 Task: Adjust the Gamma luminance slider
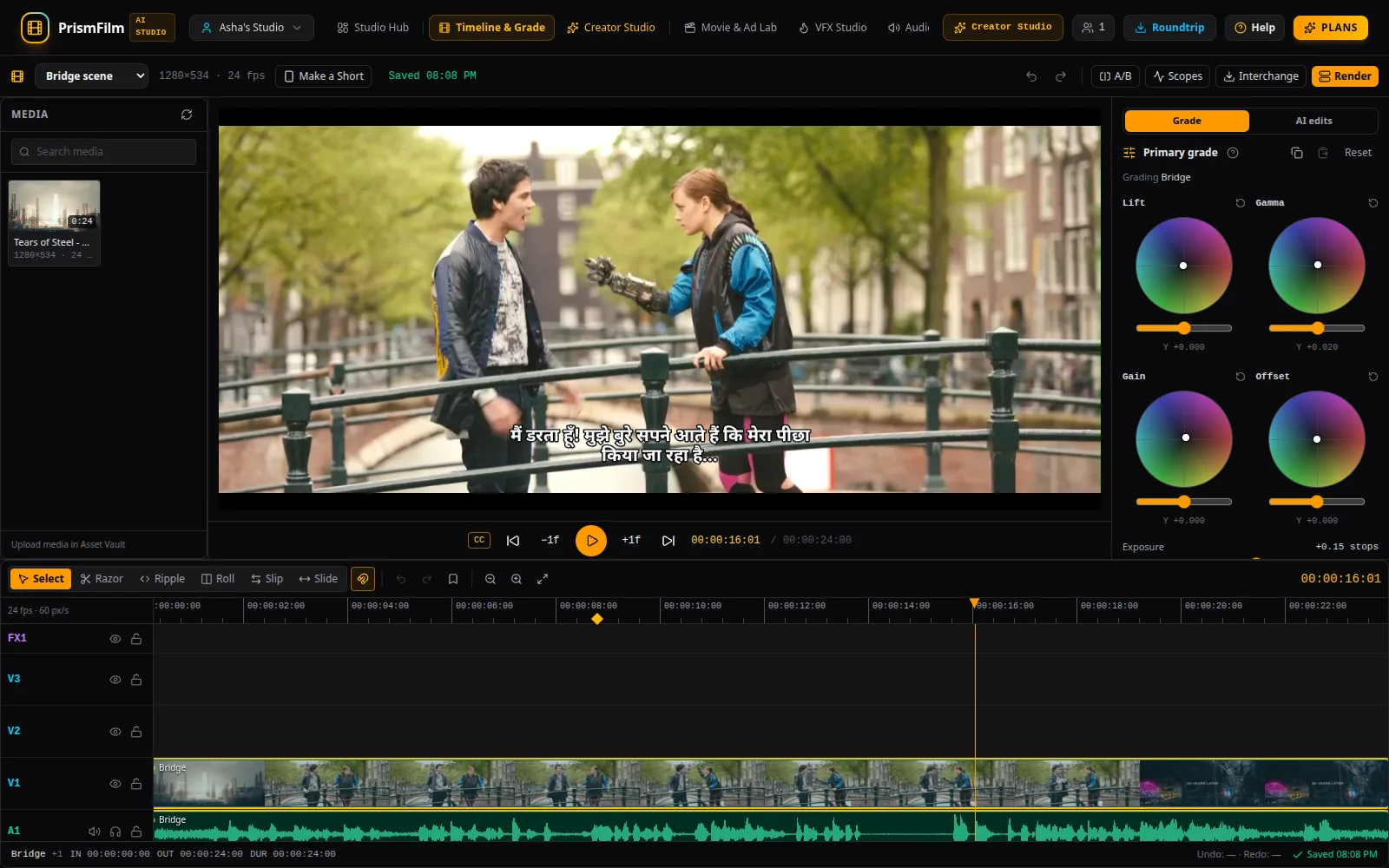tap(1317, 328)
